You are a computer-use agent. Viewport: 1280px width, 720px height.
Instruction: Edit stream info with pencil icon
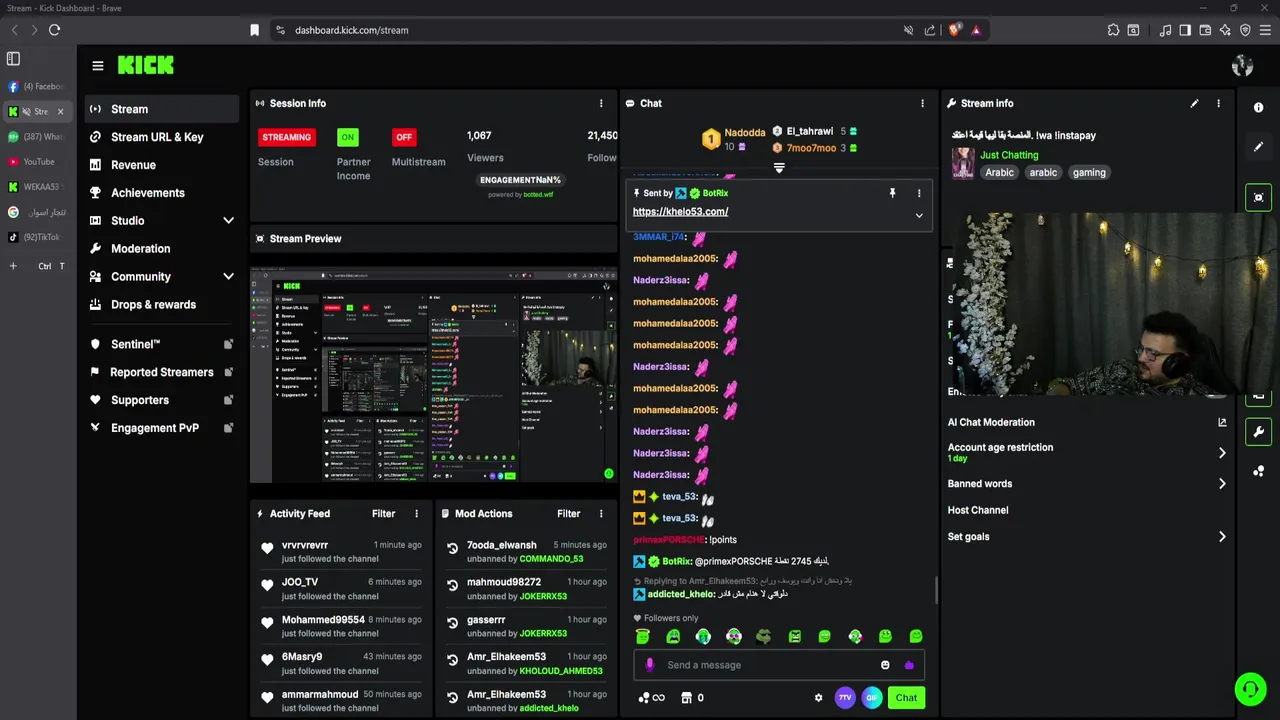coord(1194,103)
